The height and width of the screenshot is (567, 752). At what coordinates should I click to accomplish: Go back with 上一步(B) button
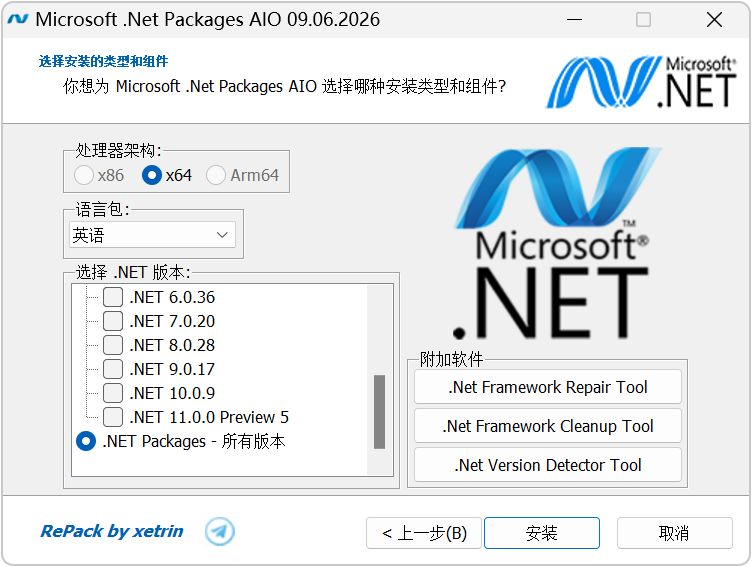pos(424,533)
